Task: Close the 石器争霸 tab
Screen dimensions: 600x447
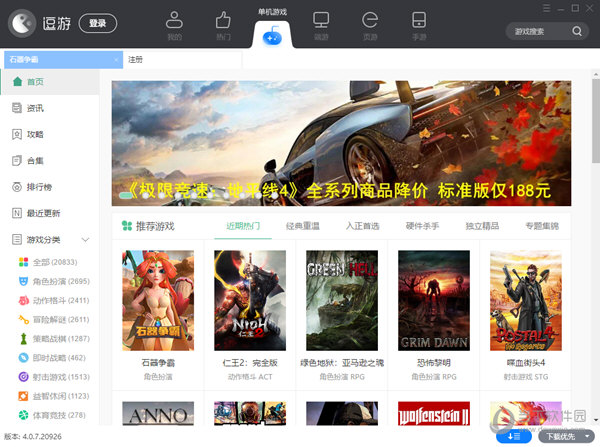Action: tap(116, 60)
